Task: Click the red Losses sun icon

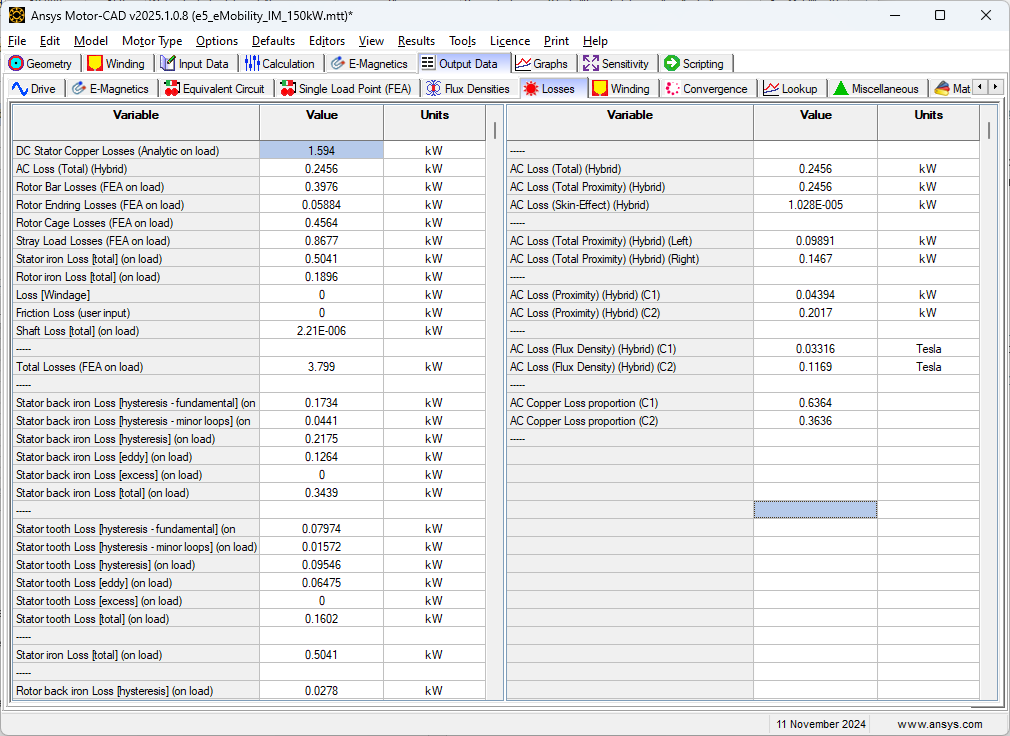Action: pos(531,88)
